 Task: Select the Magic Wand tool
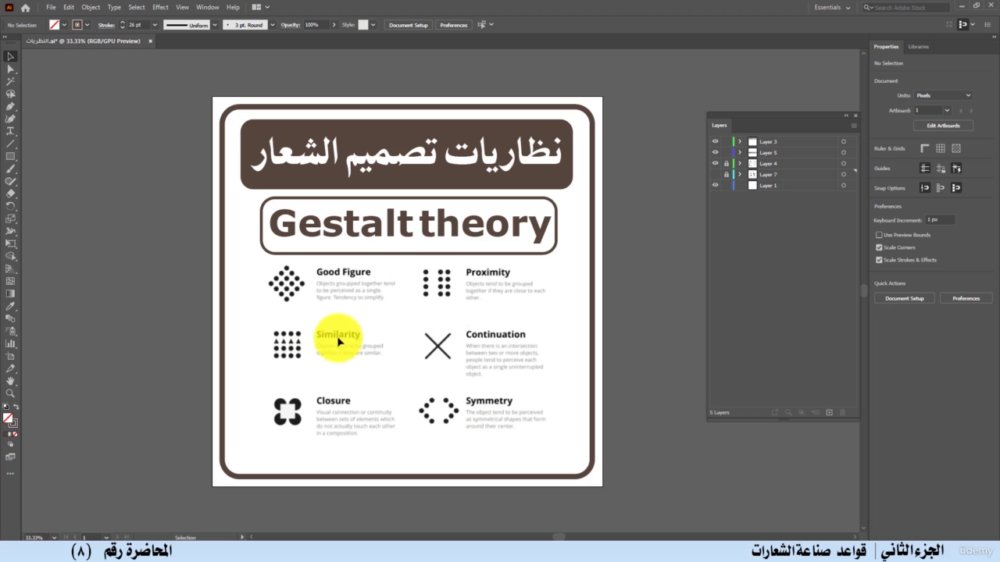tap(10, 82)
